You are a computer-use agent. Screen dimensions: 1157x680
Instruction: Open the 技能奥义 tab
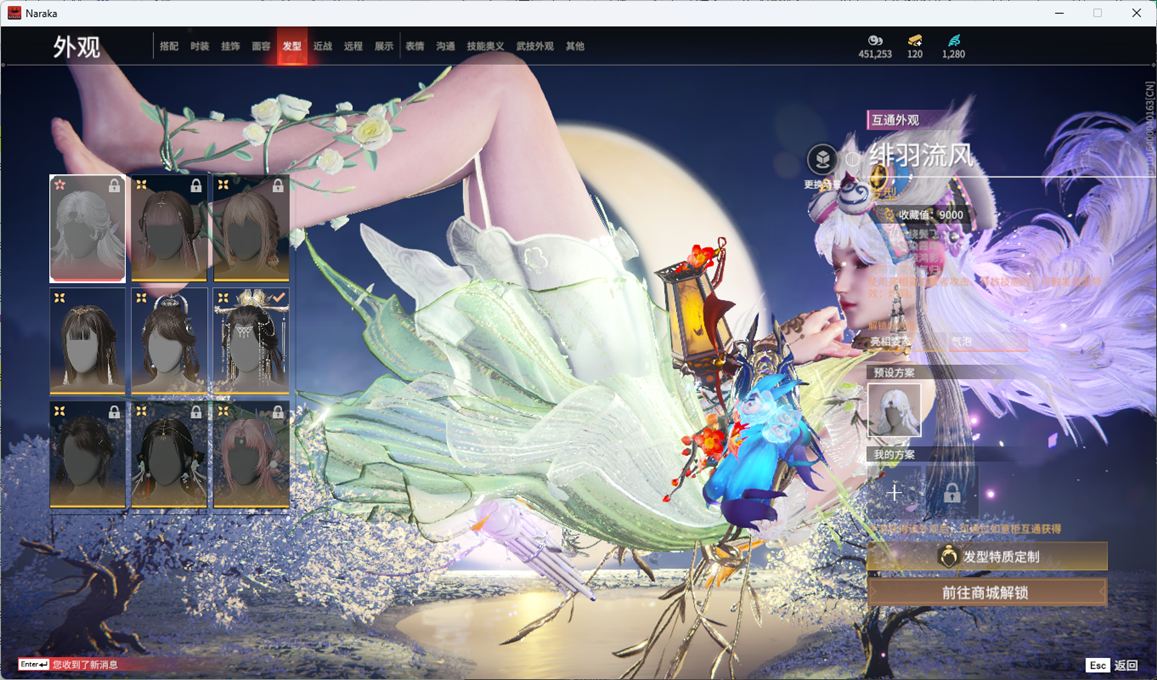coord(485,46)
